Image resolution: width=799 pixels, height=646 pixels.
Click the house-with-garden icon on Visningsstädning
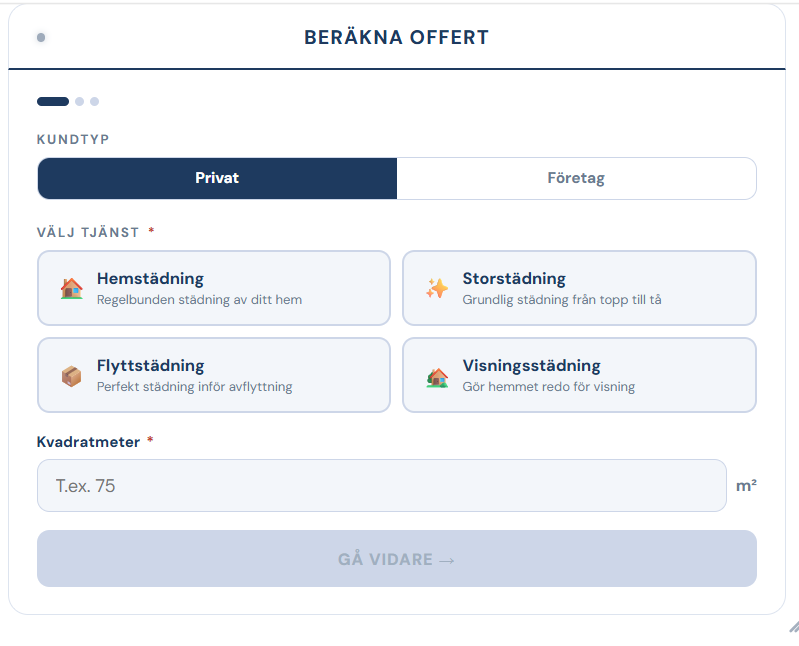click(437, 378)
